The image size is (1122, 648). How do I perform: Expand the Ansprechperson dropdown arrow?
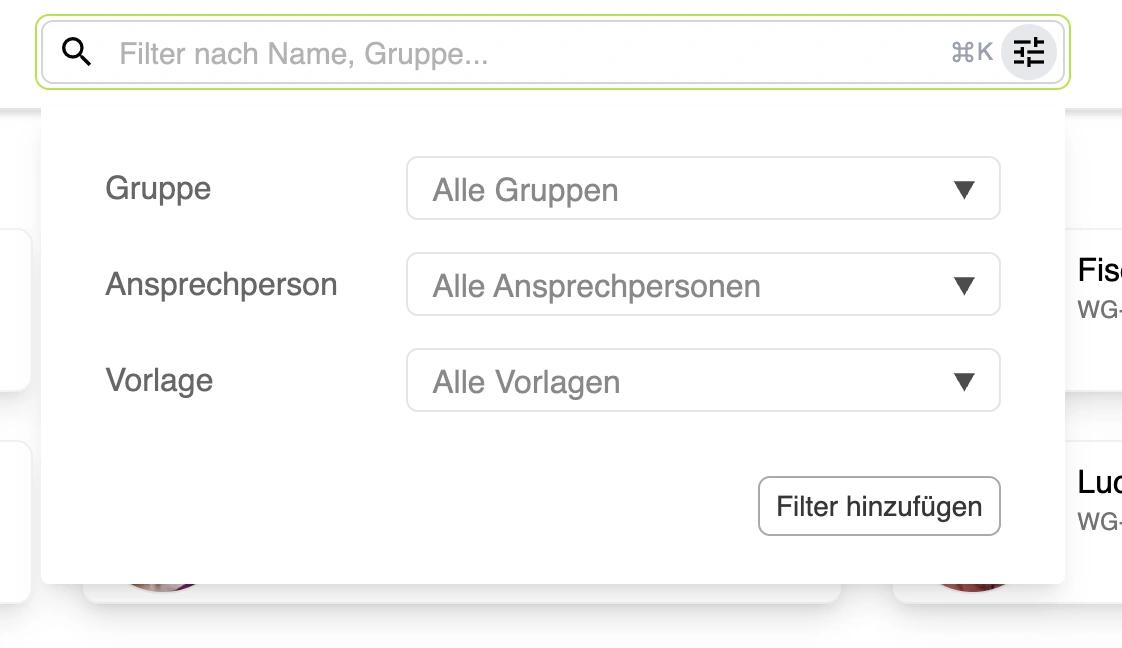964,285
